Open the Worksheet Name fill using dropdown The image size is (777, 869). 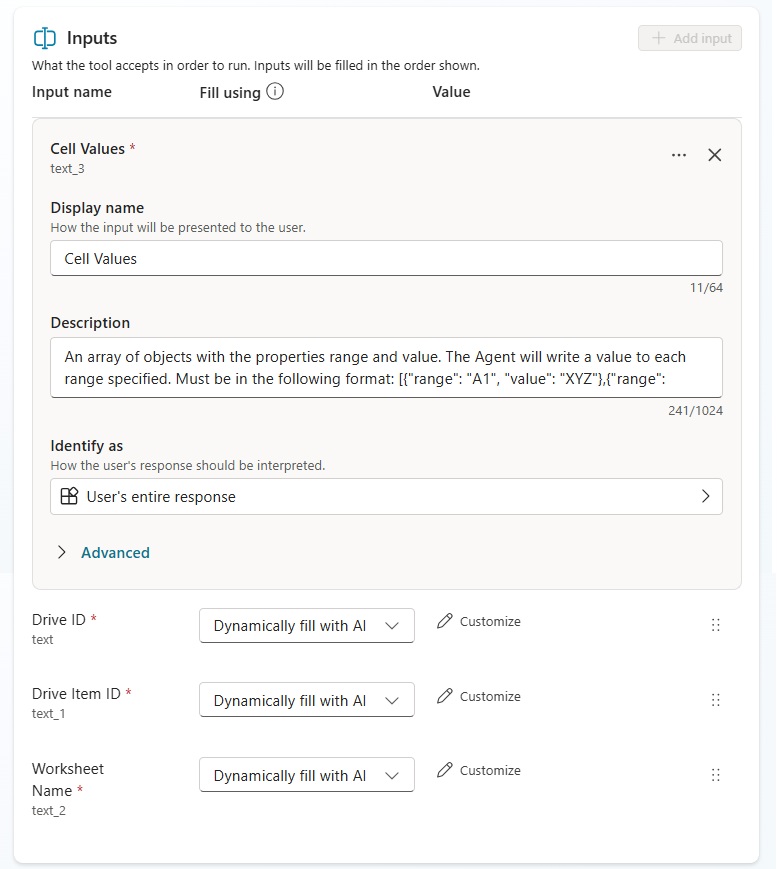tap(307, 775)
